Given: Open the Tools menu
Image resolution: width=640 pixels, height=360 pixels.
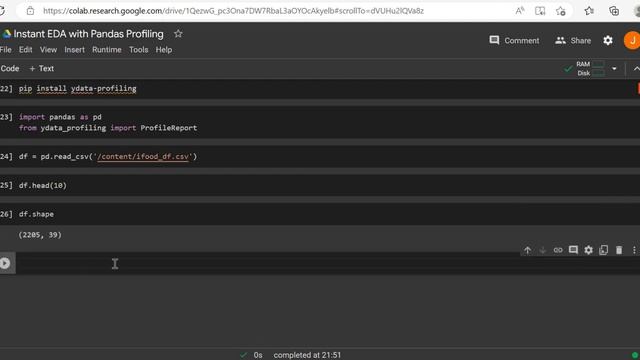Looking at the screenshot, I should click(138, 50).
